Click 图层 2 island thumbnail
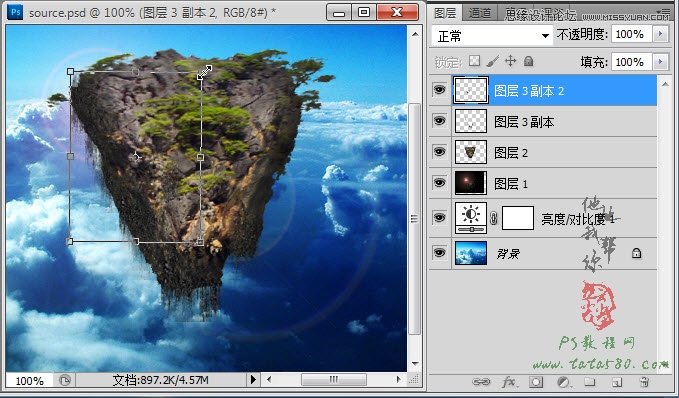Viewport: 679px width, 398px height. pyautogui.click(x=471, y=152)
